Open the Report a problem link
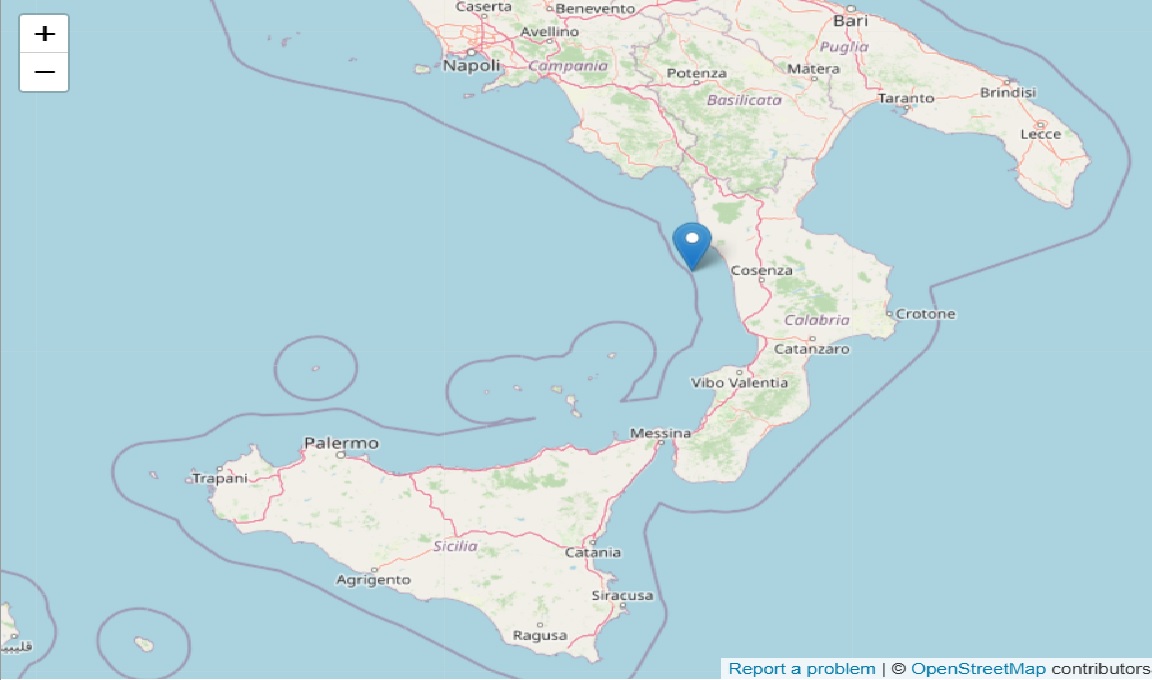Image resolution: width=1152 pixels, height=680 pixels. [x=802, y=669]
